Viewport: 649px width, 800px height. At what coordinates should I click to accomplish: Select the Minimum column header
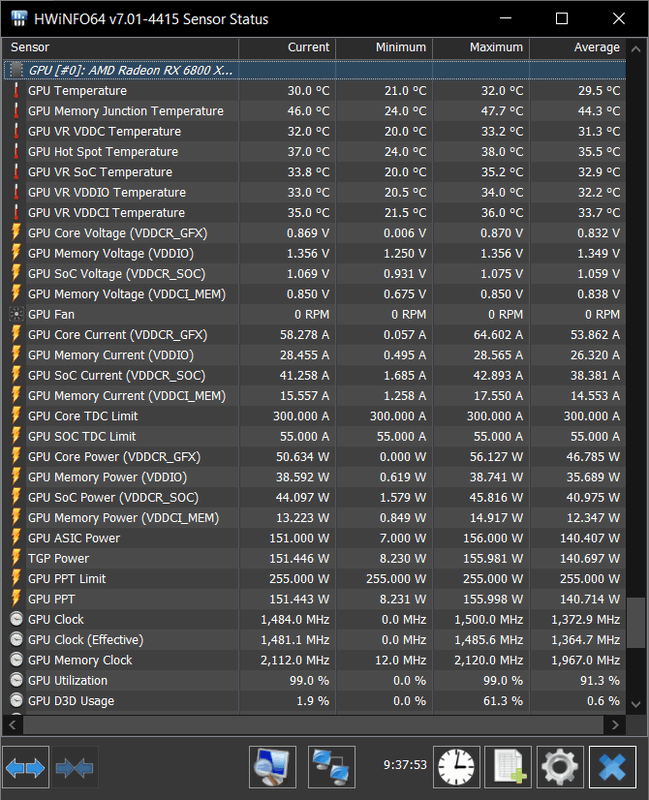pyautogui.click(x=384, y=47)
